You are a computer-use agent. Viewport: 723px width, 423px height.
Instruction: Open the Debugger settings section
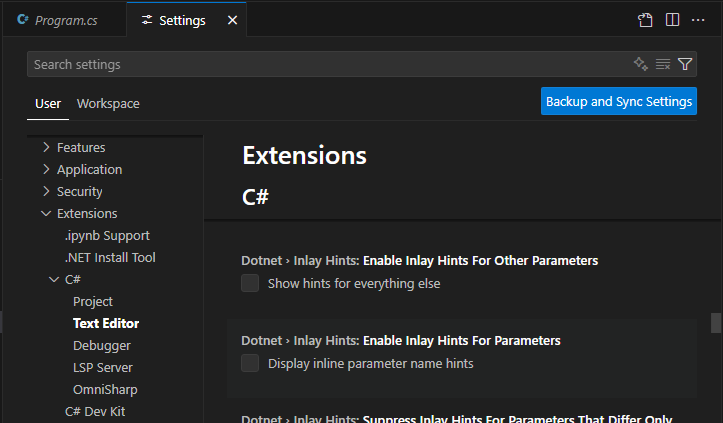tap(102, 346)
